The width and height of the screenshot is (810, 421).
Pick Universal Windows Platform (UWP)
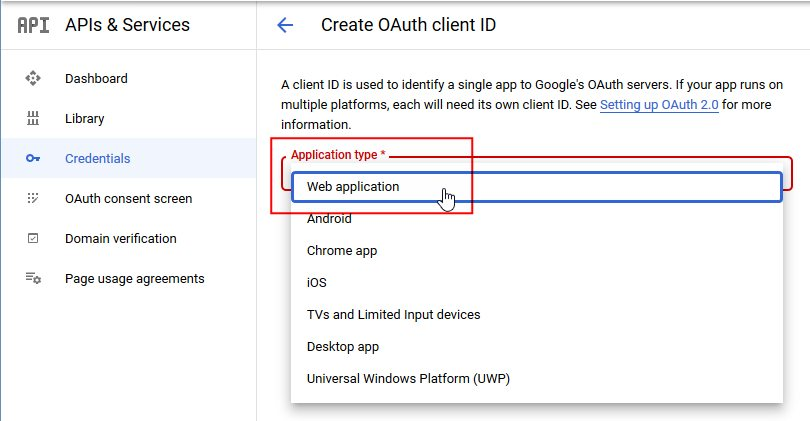409,379
